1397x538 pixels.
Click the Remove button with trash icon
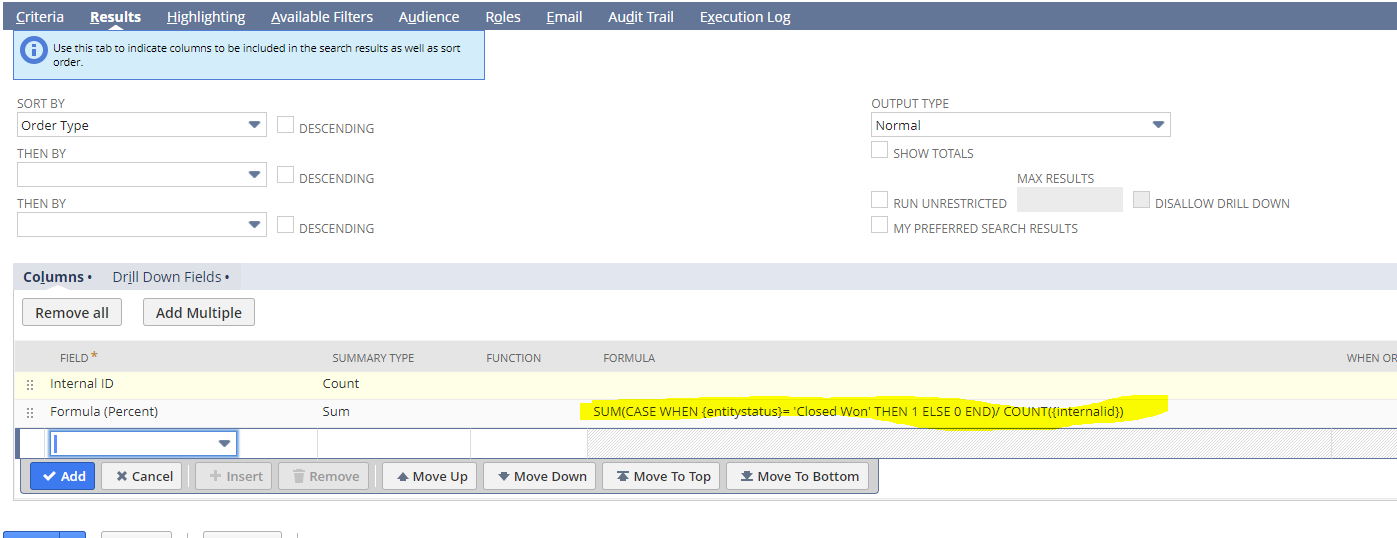[x=324, y=476]
